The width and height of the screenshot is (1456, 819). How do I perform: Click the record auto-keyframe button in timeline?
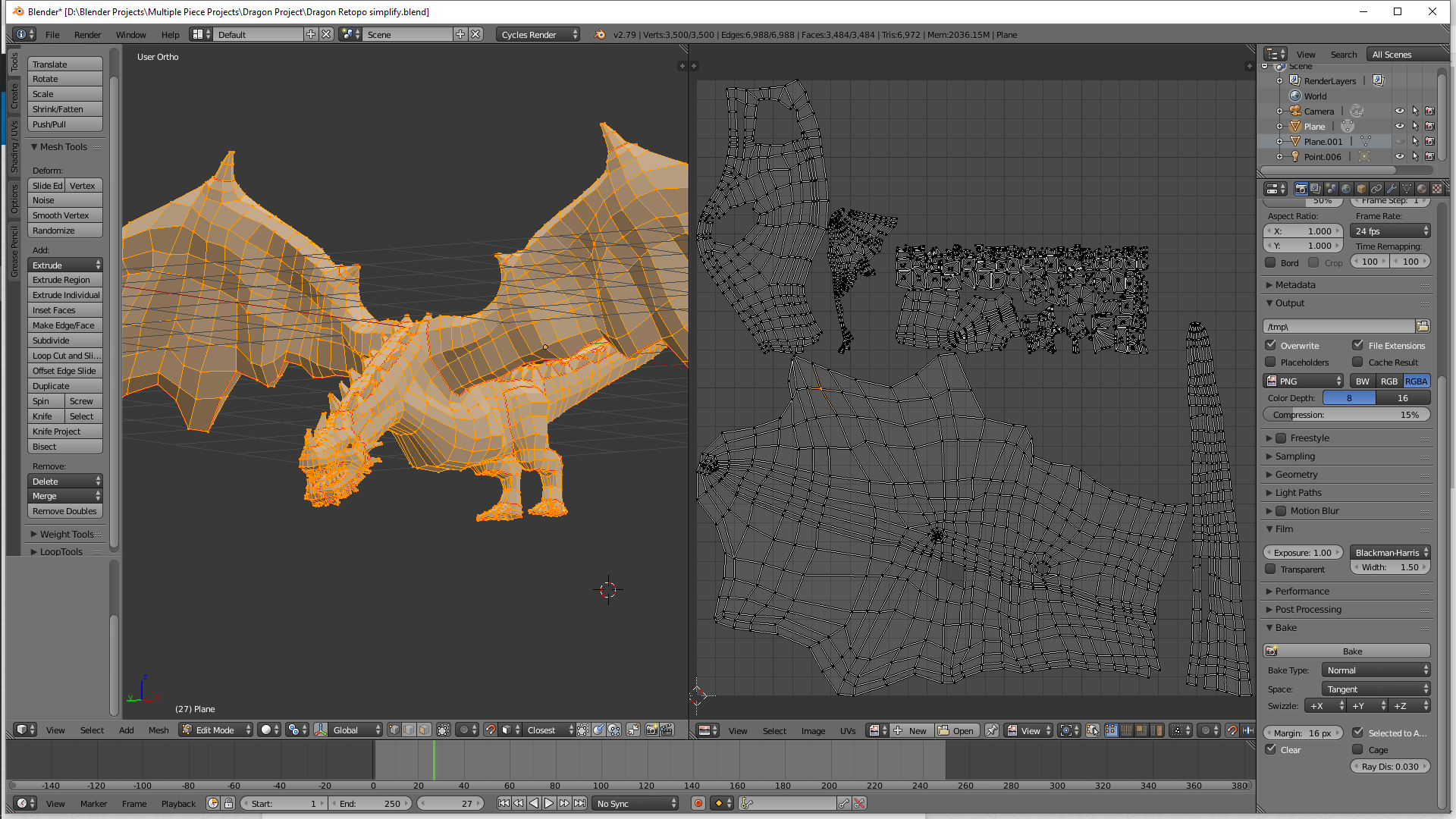[698, 803]
